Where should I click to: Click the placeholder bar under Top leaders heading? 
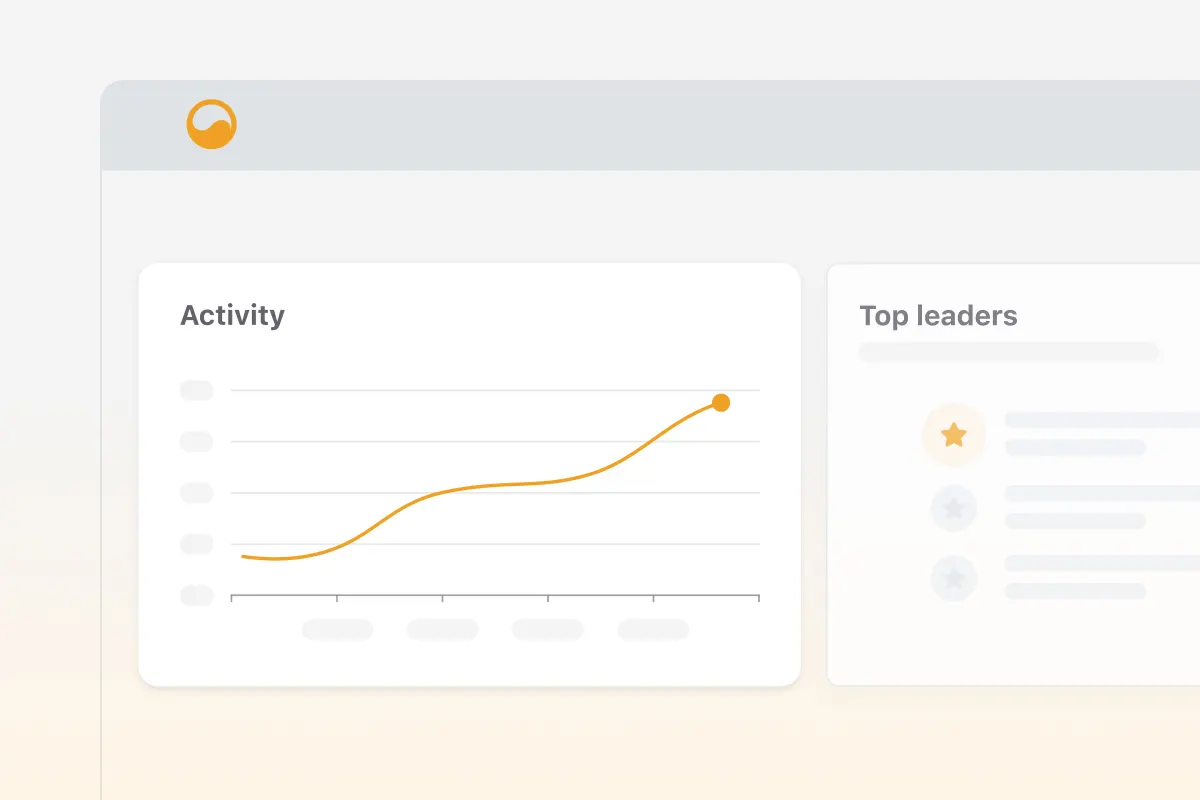click(1008, 352)
